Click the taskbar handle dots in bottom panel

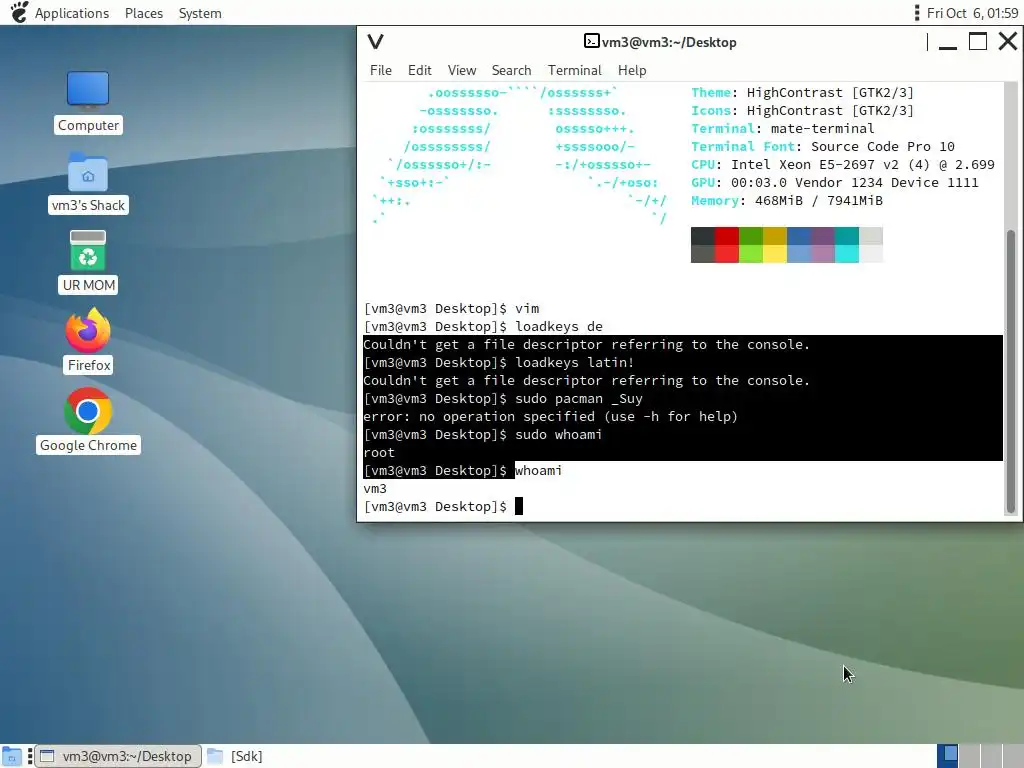click(x=30, y=756)
